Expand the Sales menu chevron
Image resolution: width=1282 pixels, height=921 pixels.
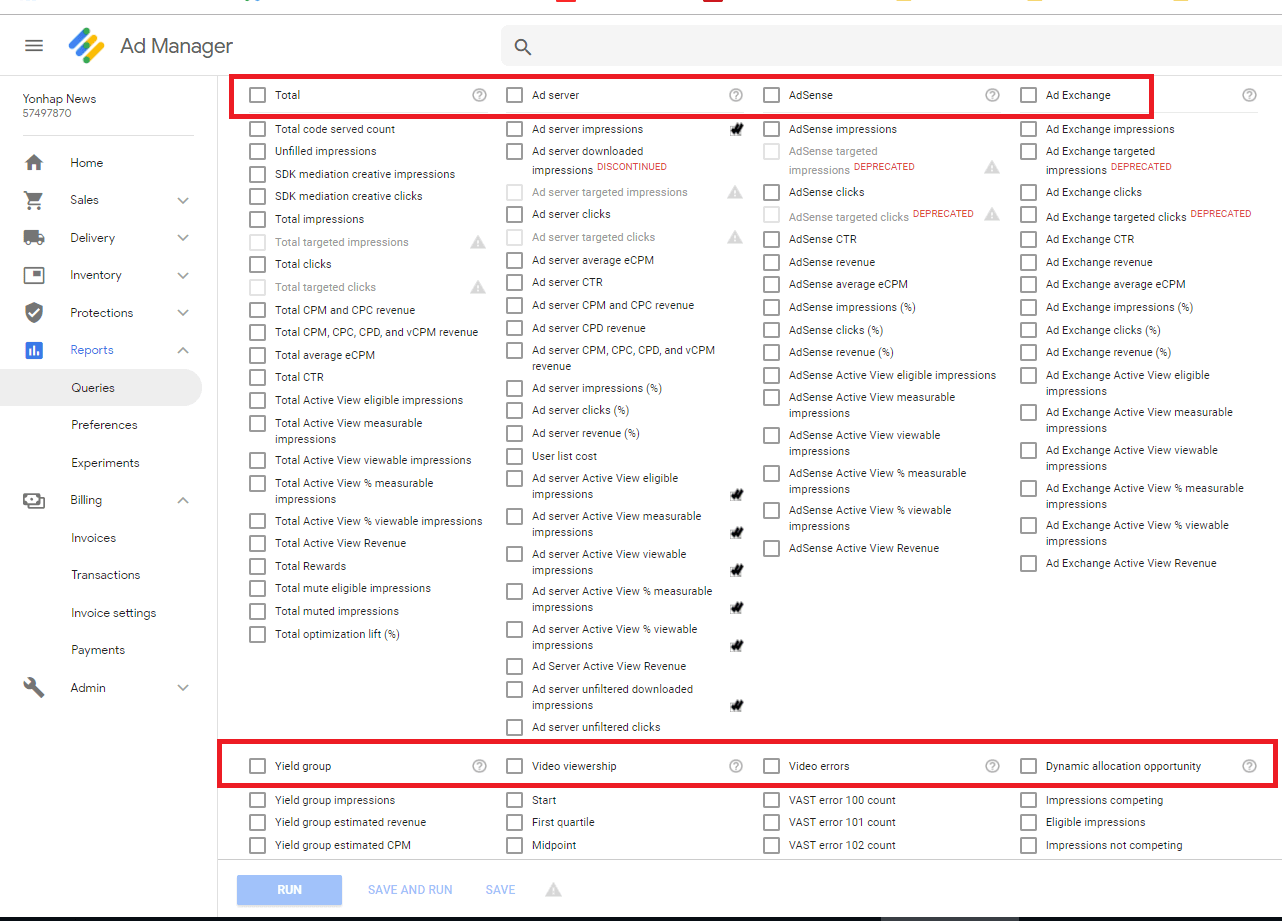pyautogui.click(x=183, y=200)
